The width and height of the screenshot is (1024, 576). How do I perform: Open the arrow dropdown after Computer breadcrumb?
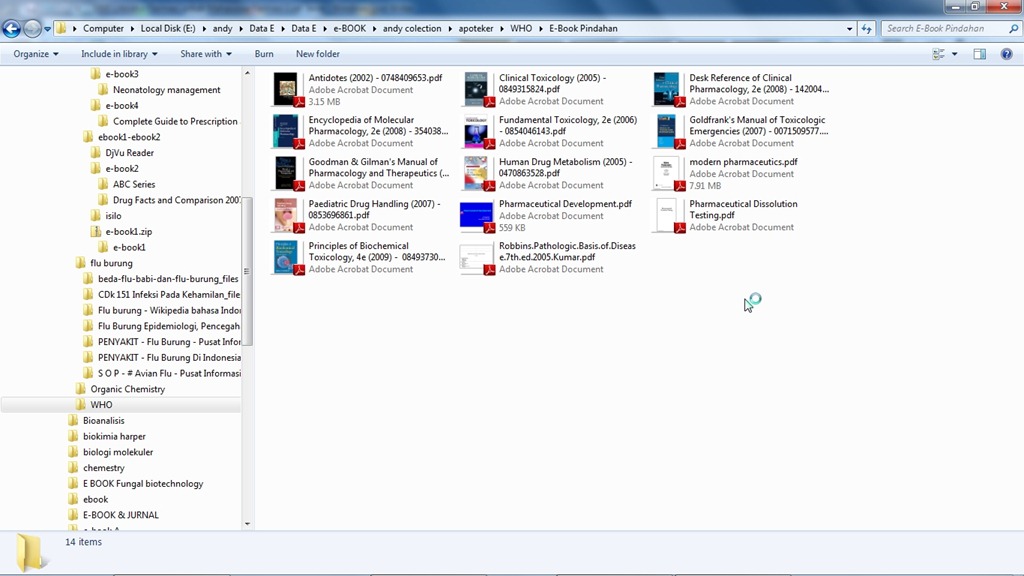coord(132,29)
